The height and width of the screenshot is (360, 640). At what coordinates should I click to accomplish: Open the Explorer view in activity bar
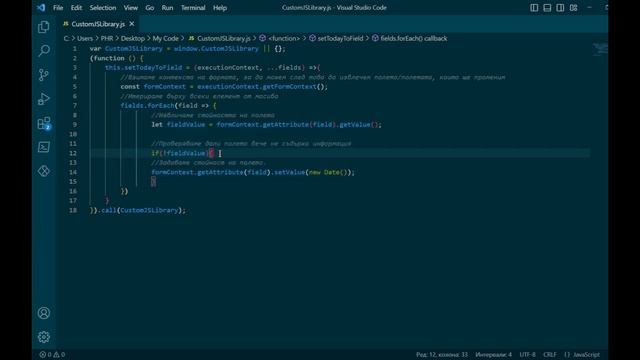point(44,27)
